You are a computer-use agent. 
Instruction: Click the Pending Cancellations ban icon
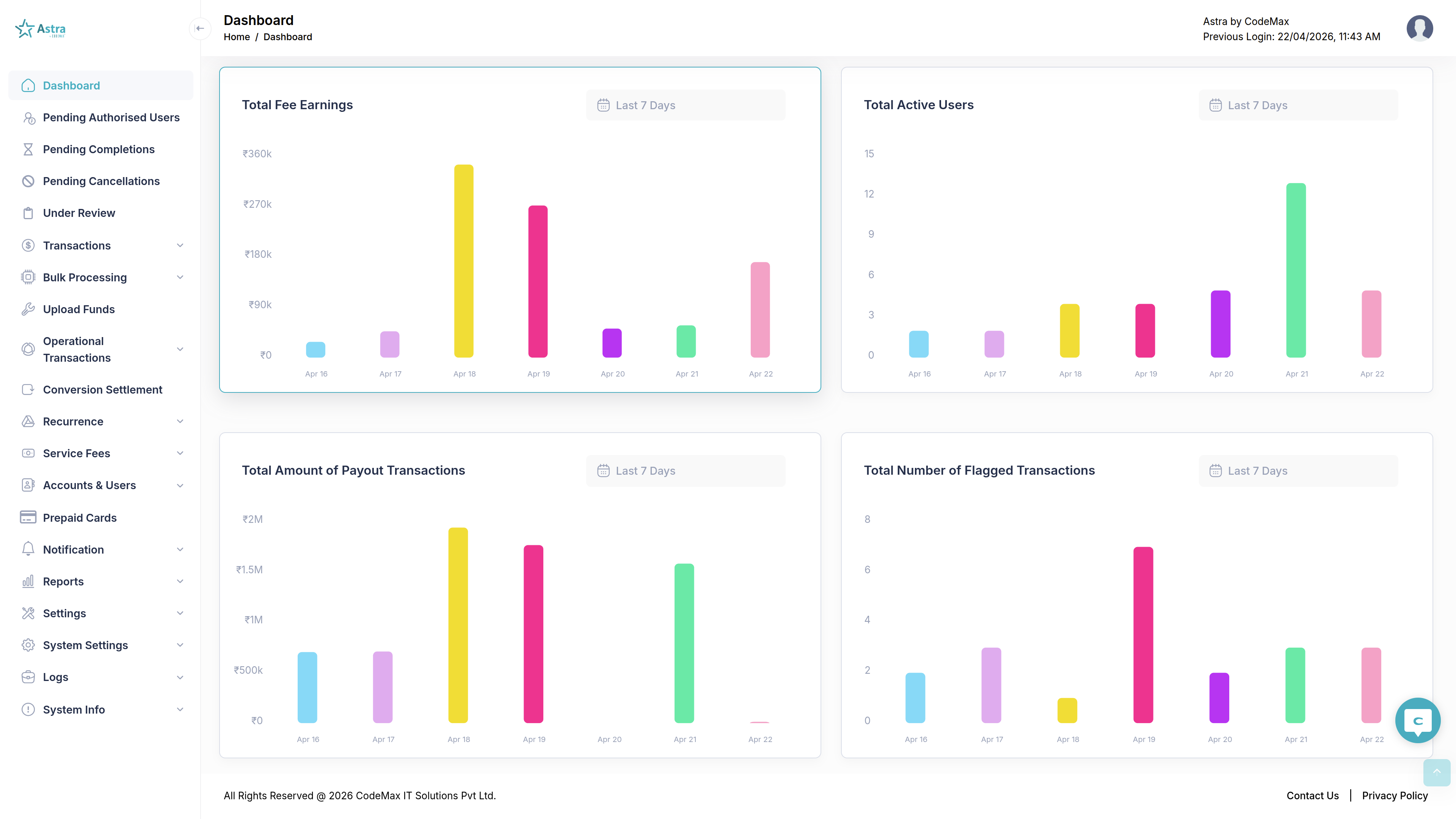point(28,181)
